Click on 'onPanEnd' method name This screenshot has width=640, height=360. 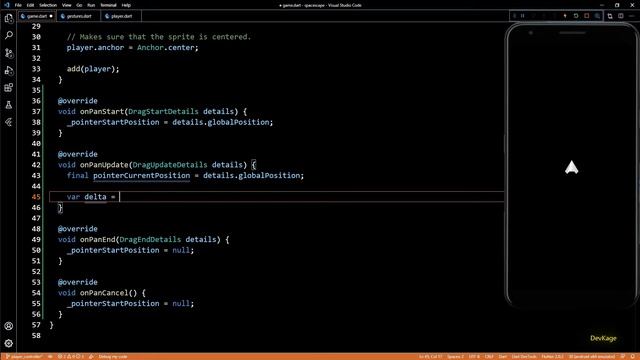coord(98,240)
